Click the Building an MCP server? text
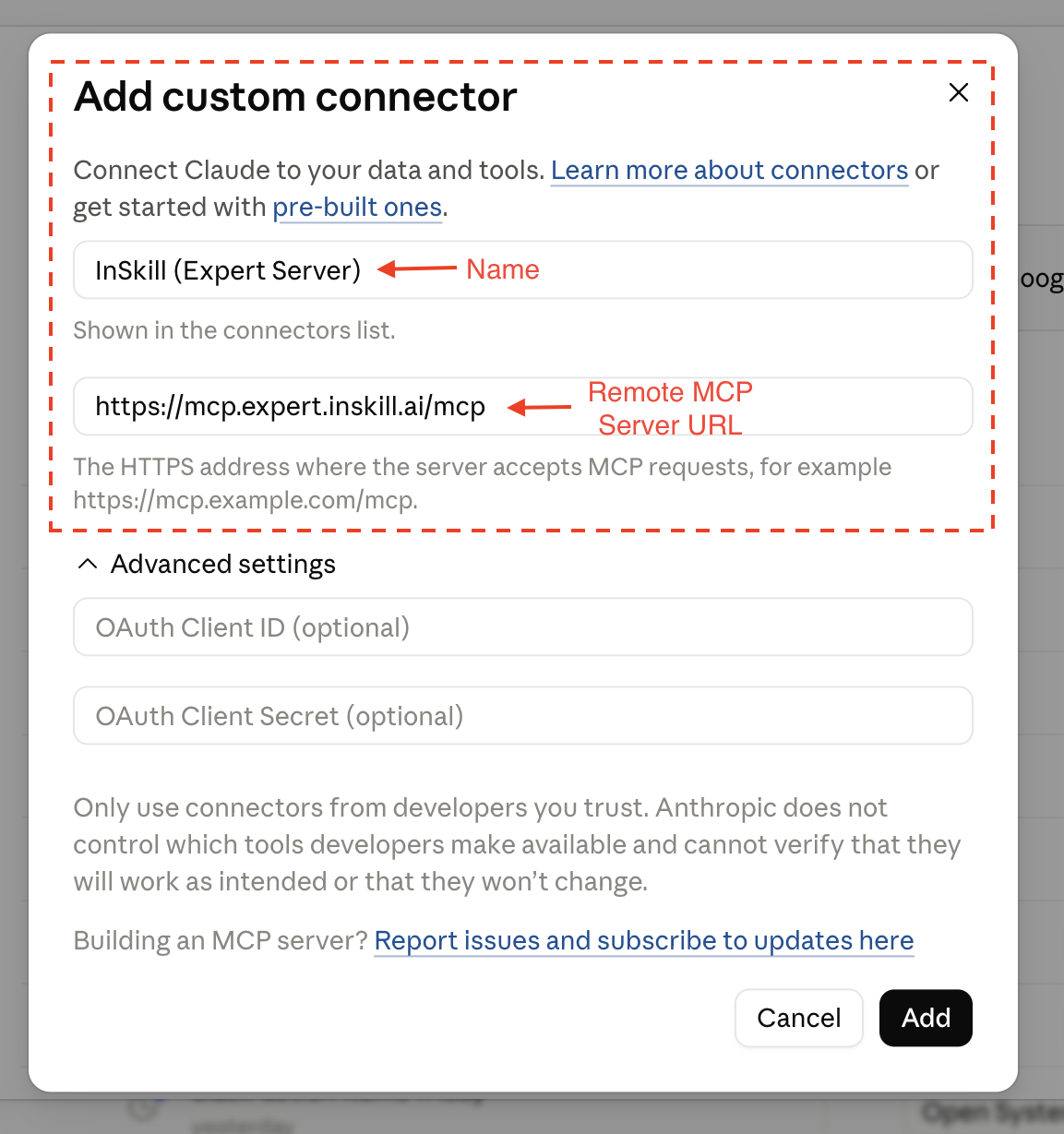The image size is (1064, 1134). (x=221, y=941)
